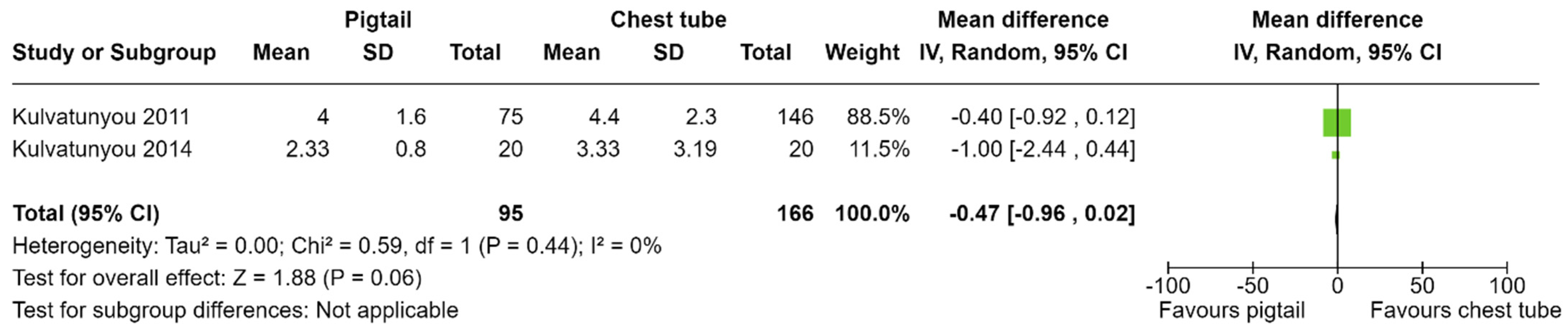This screenshot has width=1568, height=332.
Task: Click the 11.5% weight value
Action: (878, 149)
